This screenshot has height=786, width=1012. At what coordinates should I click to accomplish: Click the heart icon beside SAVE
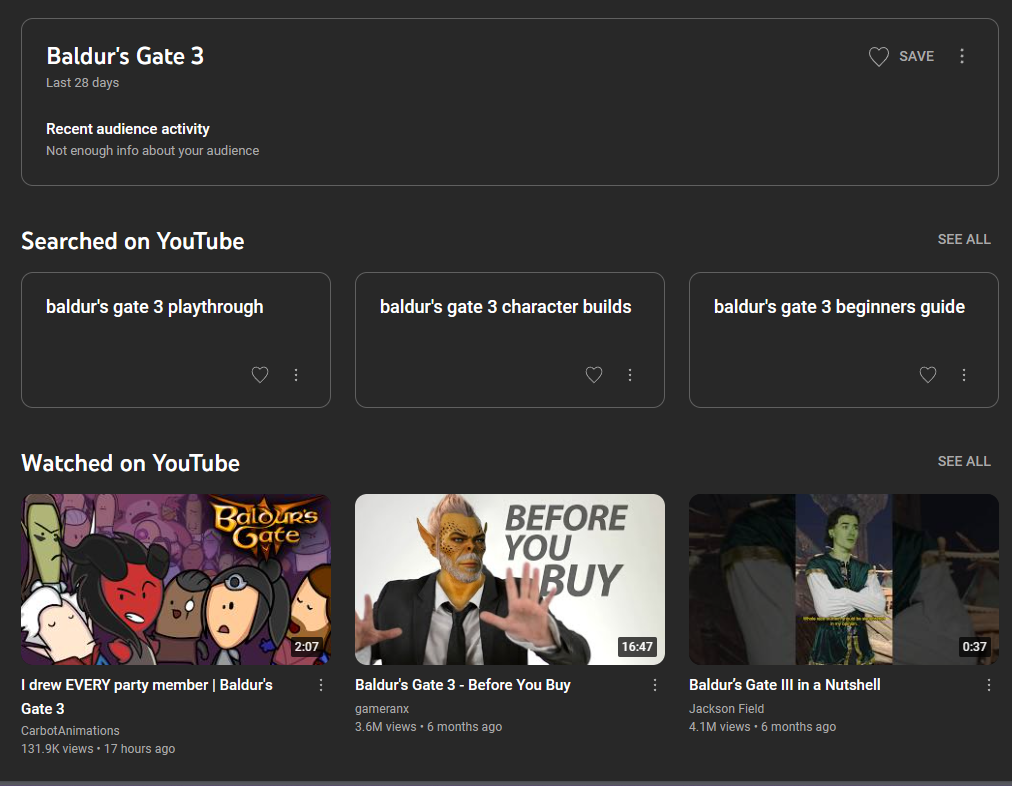tap(878, 57)
